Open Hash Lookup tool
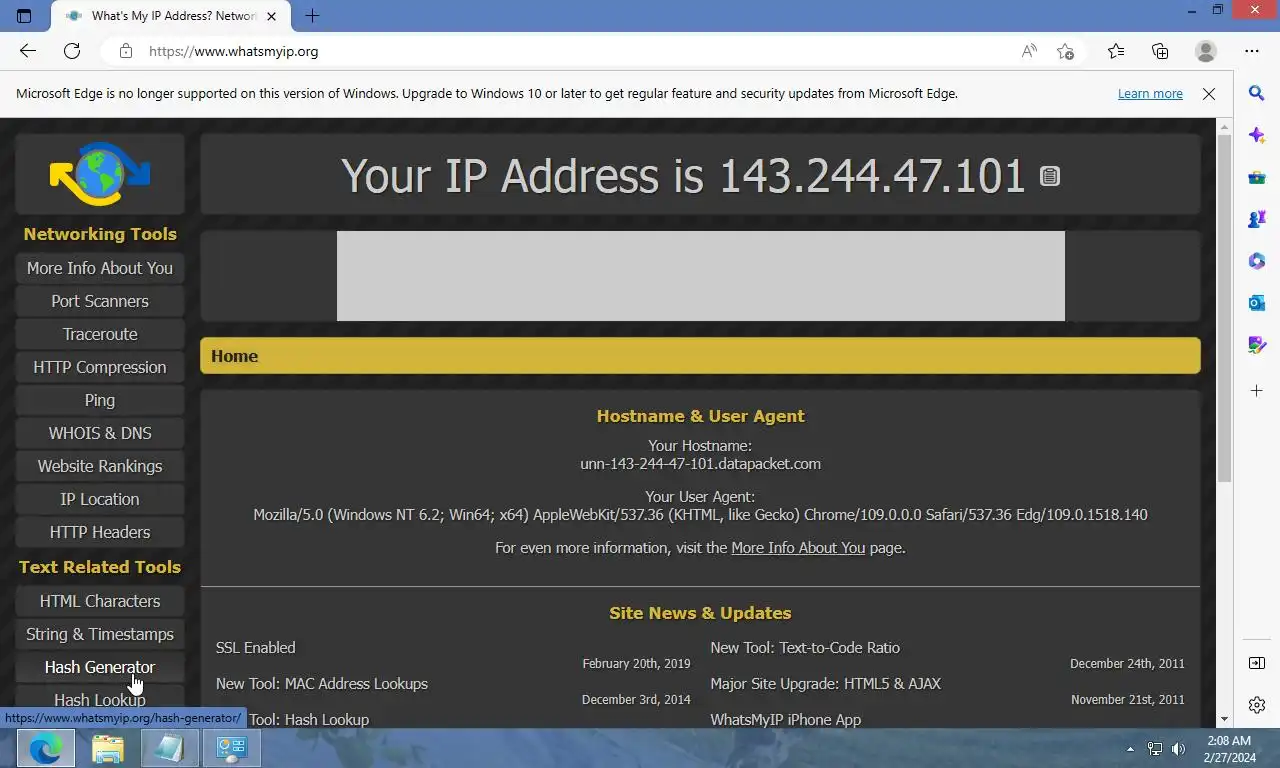 click(100, 698)
